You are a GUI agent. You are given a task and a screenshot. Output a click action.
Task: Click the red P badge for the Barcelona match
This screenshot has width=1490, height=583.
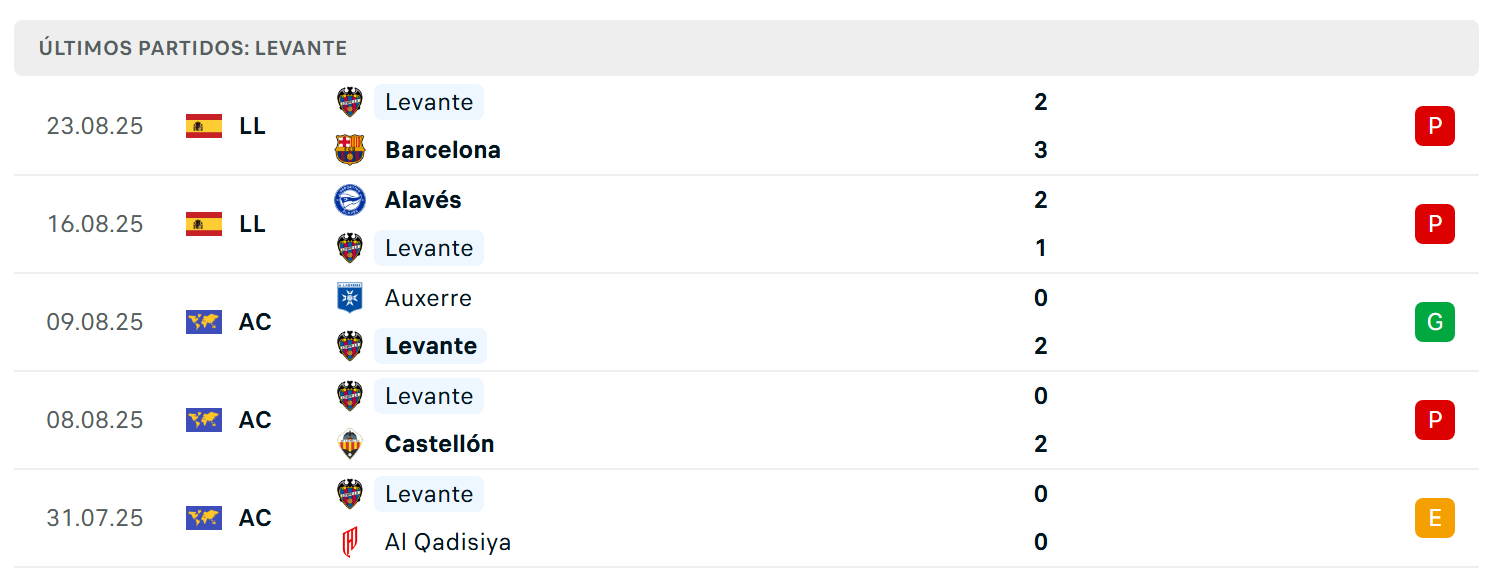click(1434, 126)
